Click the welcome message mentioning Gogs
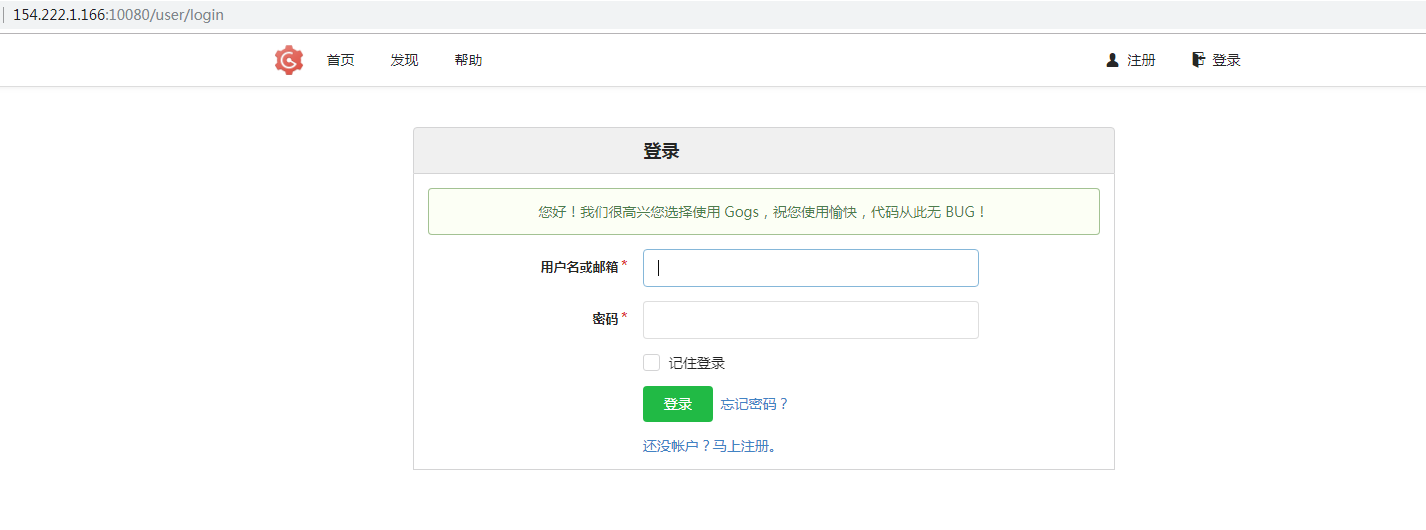 tap(763, 212)
